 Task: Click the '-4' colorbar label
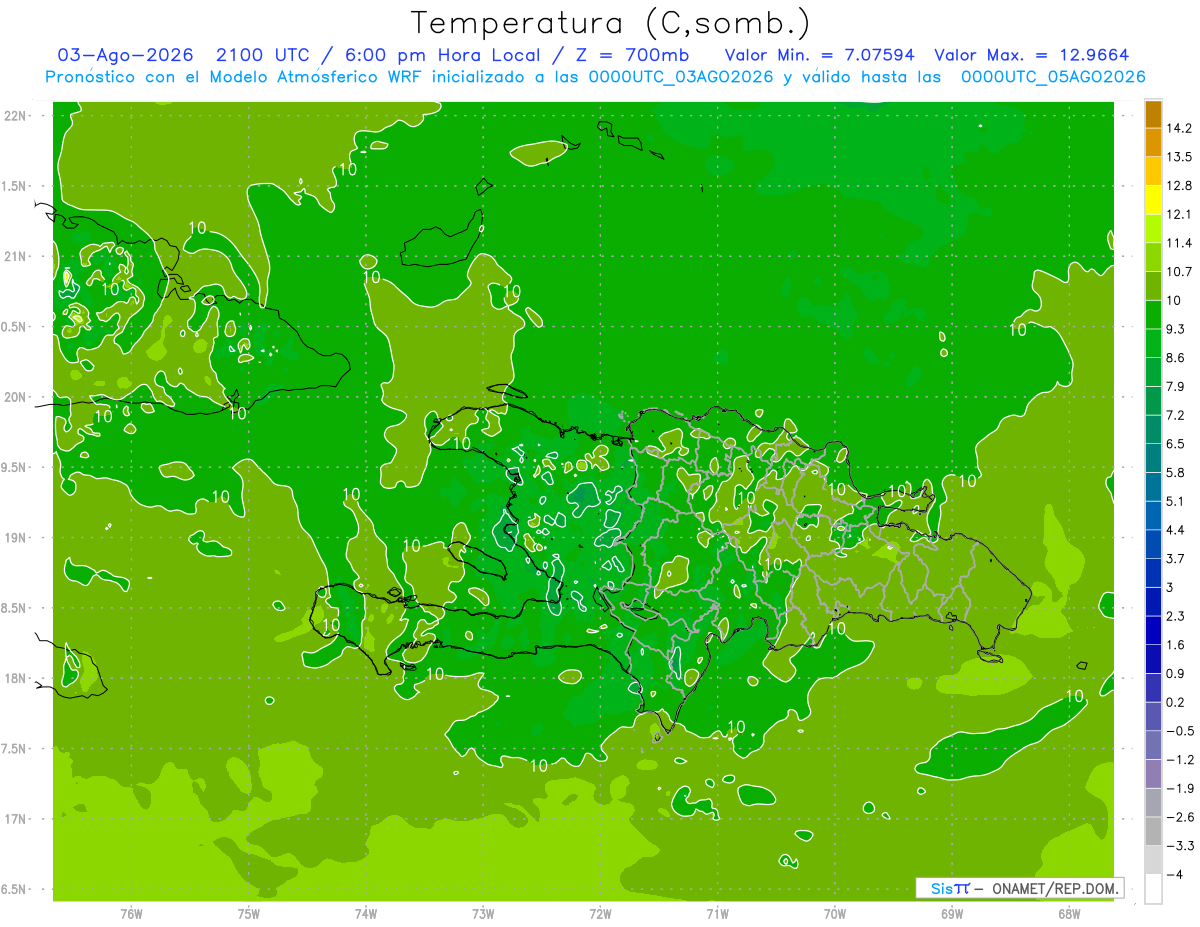[x=1173, y=875]
